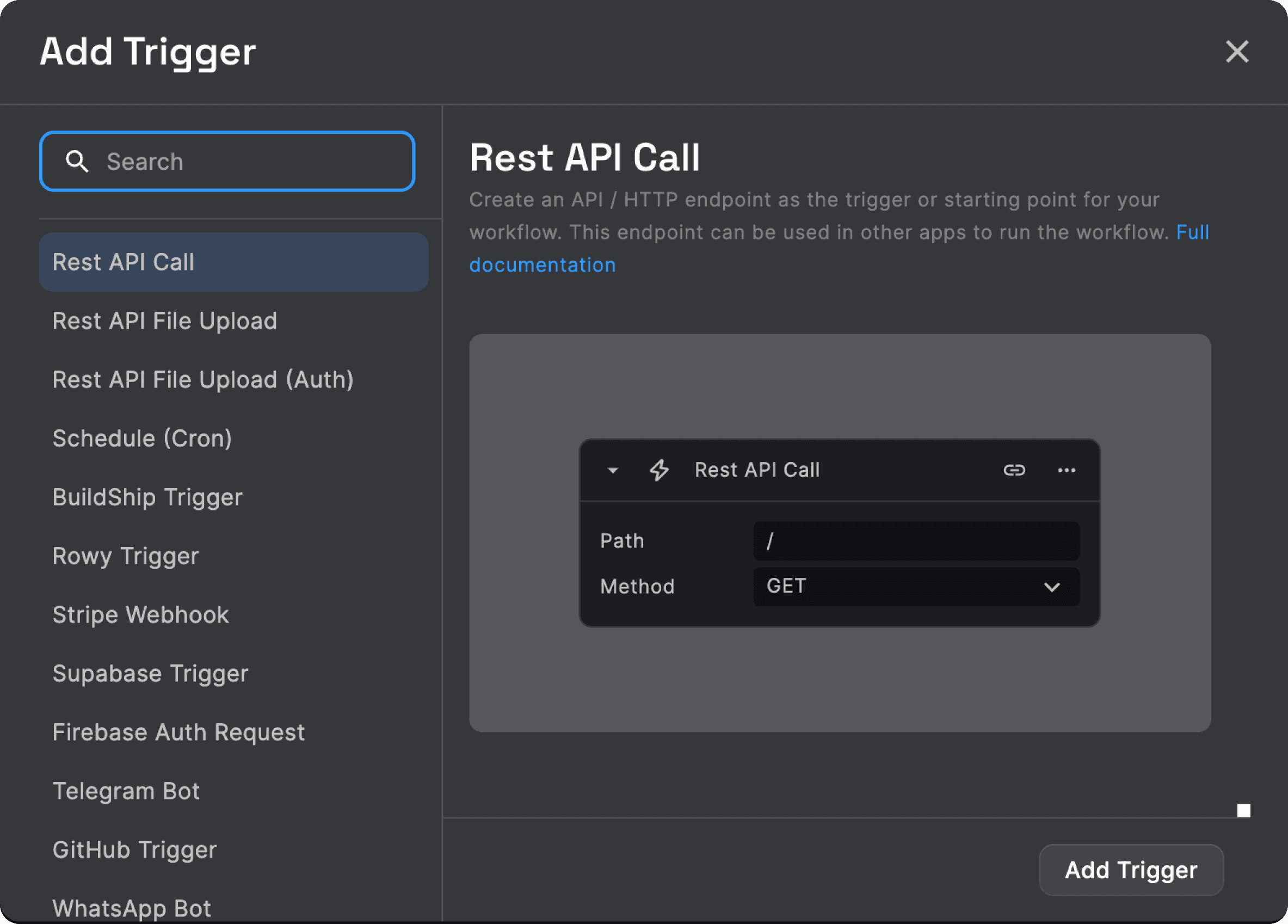Pick Stripe Webhook trigger
Screen dimensions: 1288x924
tap(140, 614)
